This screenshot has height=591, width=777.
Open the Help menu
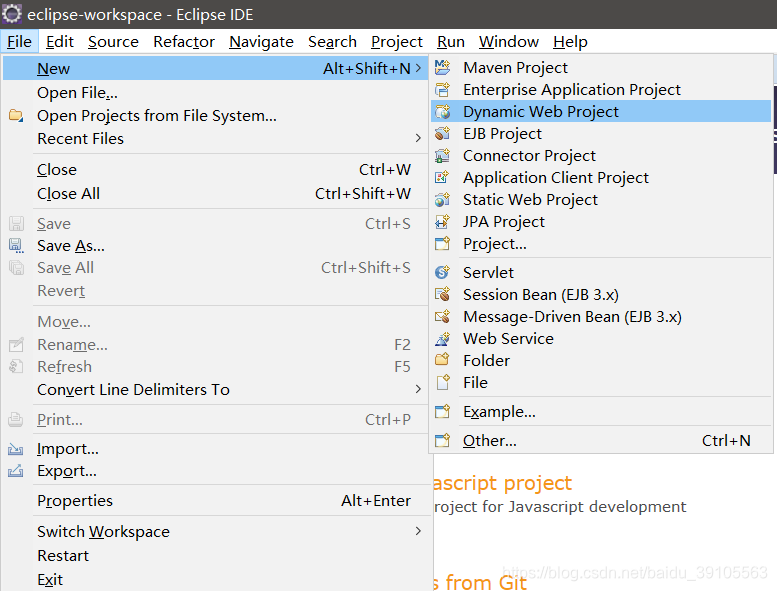(x=570, y=42)
